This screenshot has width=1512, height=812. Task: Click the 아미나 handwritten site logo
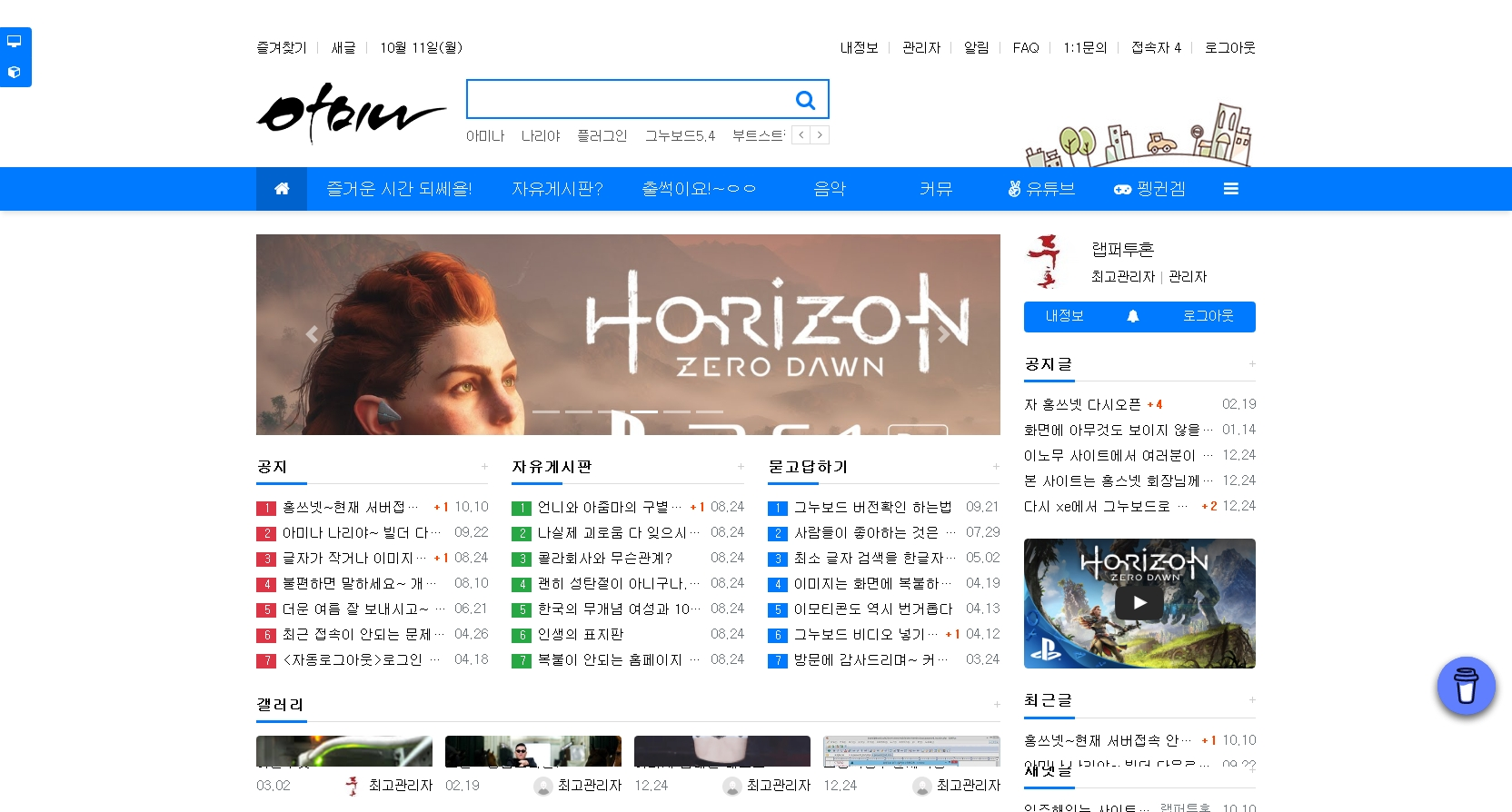point(351,113)
